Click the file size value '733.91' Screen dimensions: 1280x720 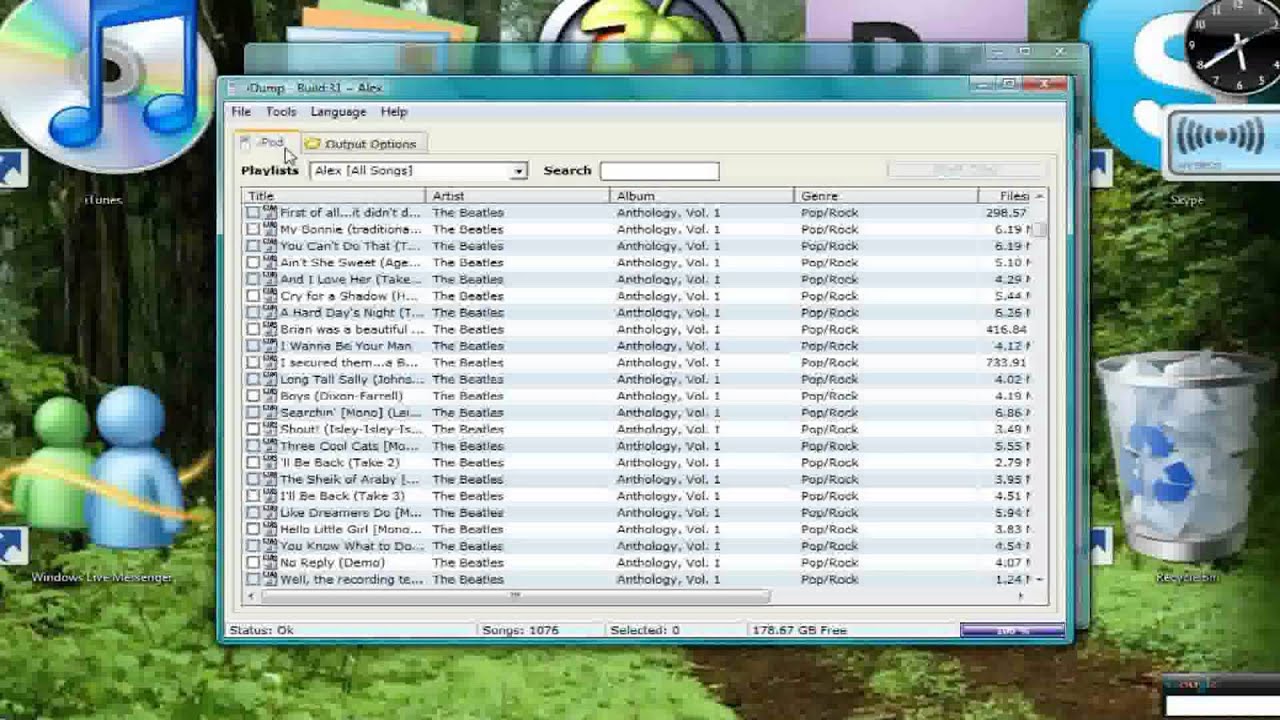pos(1006,363)
